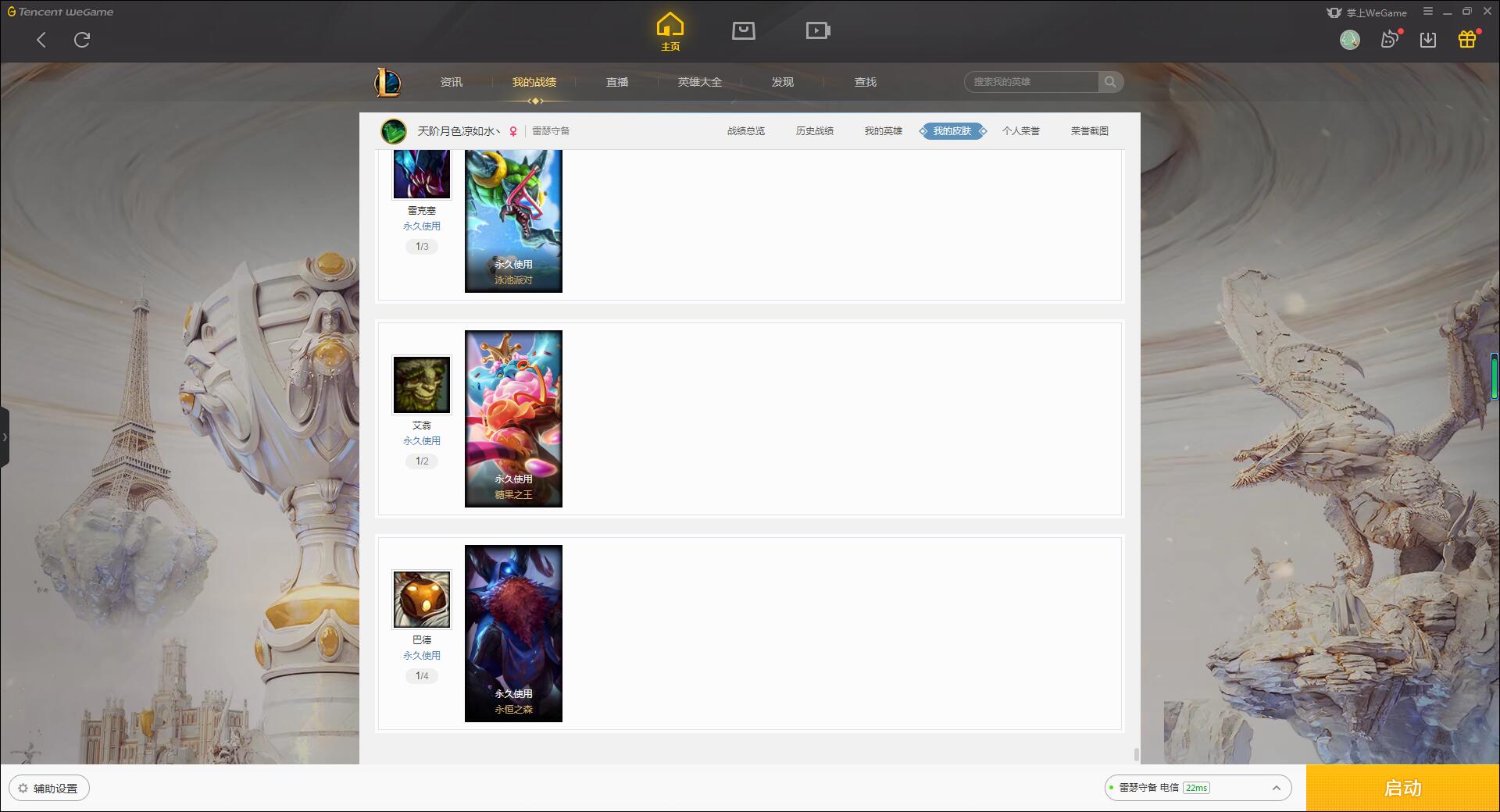
Task: Click the 启动 launch button
Action: pyautogui.click(x=1403, y=789)
